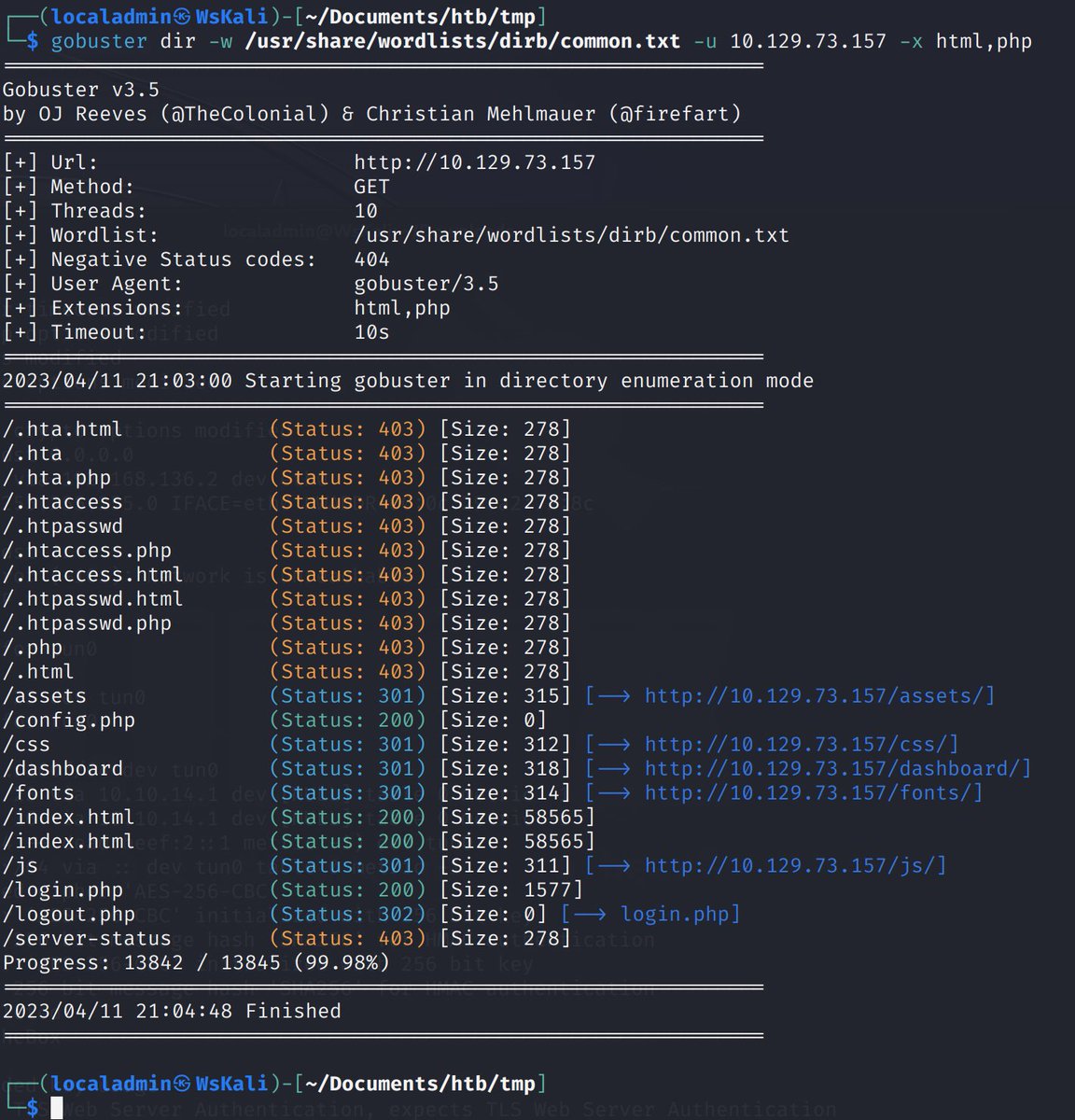The height and width of the screenshot is (1120, 1075).
Task: Select the /.hta.html result line
Action: click(286, 429)
